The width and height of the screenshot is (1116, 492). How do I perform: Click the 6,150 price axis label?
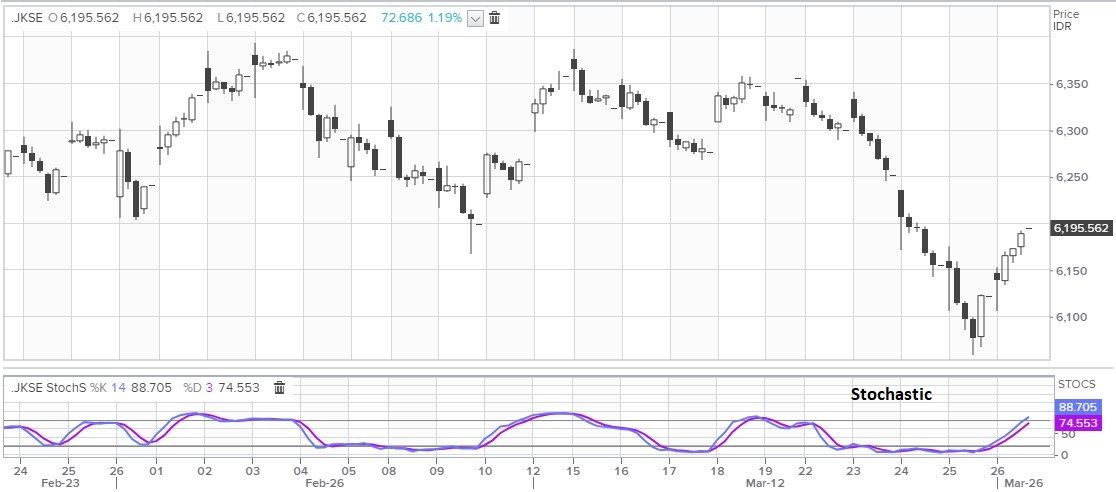[x=1070, y=271]
